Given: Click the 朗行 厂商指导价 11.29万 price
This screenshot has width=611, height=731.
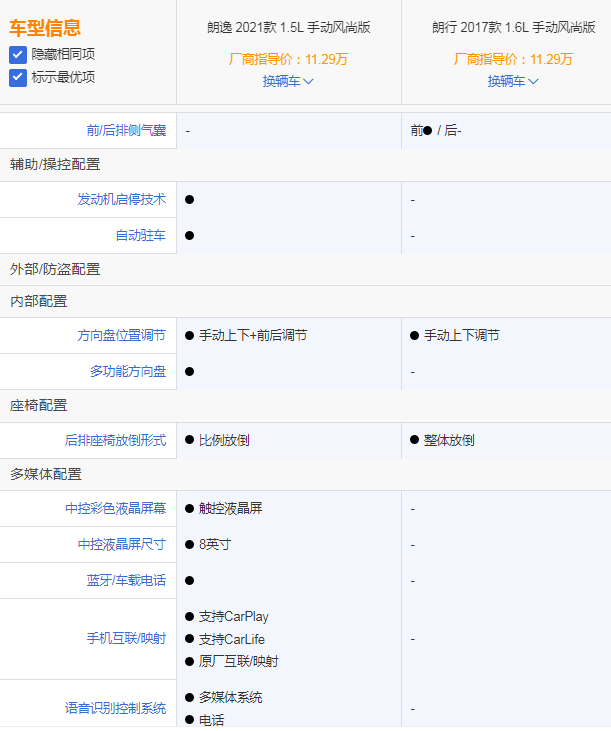Looking at the screenshot, I should coord(513,59).
